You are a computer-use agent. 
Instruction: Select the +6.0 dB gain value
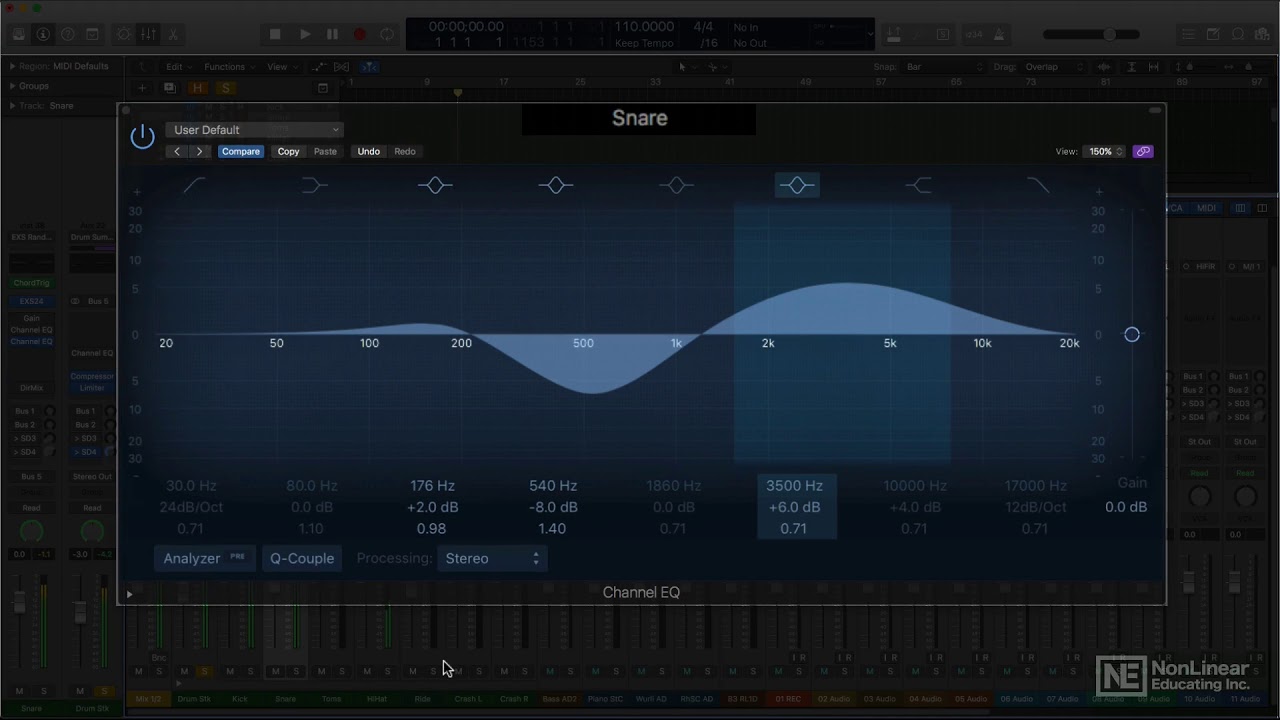[795, 507]
